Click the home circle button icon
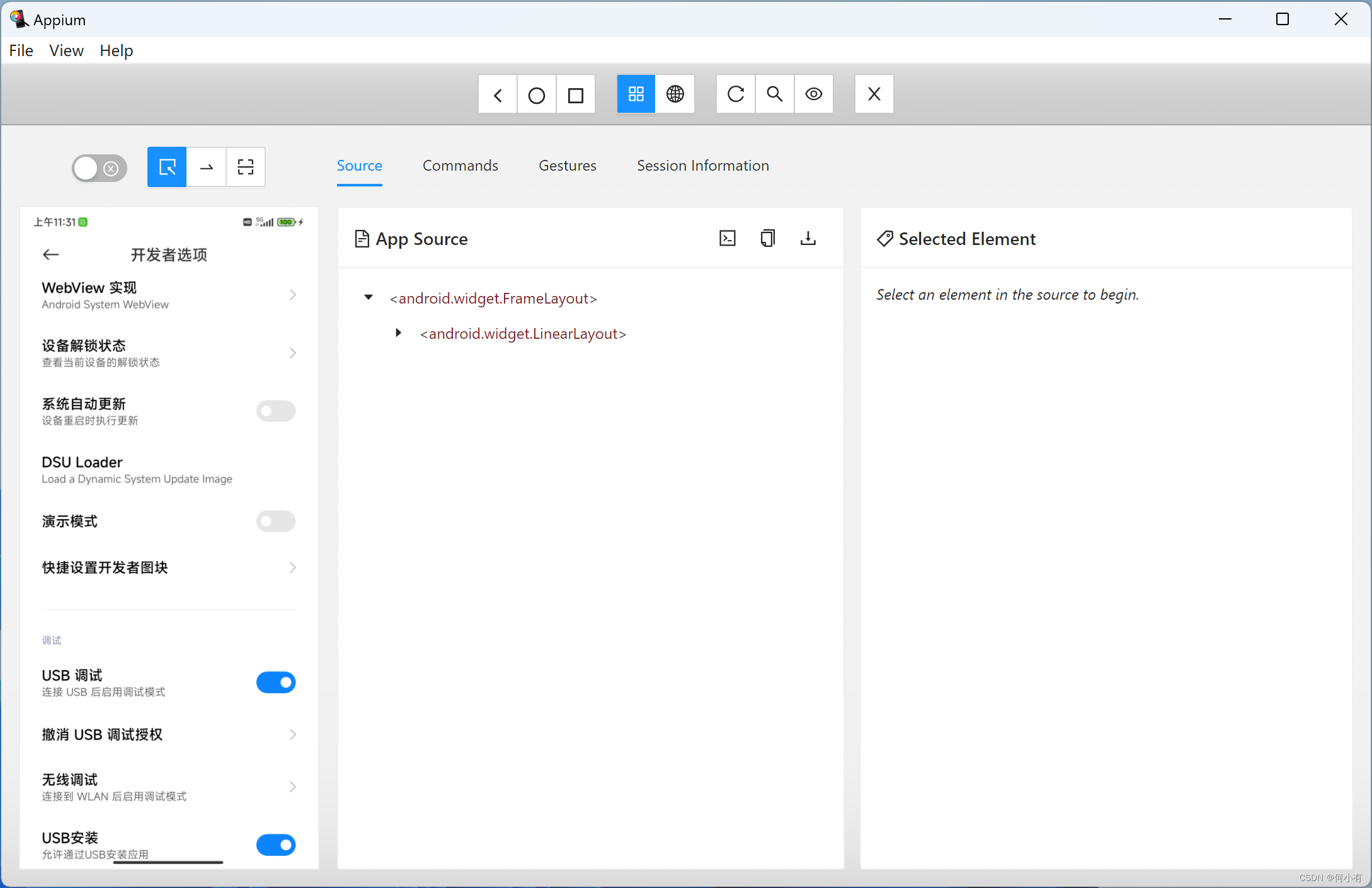Viewport: 1372px width, 888px height. pos(537,94)
